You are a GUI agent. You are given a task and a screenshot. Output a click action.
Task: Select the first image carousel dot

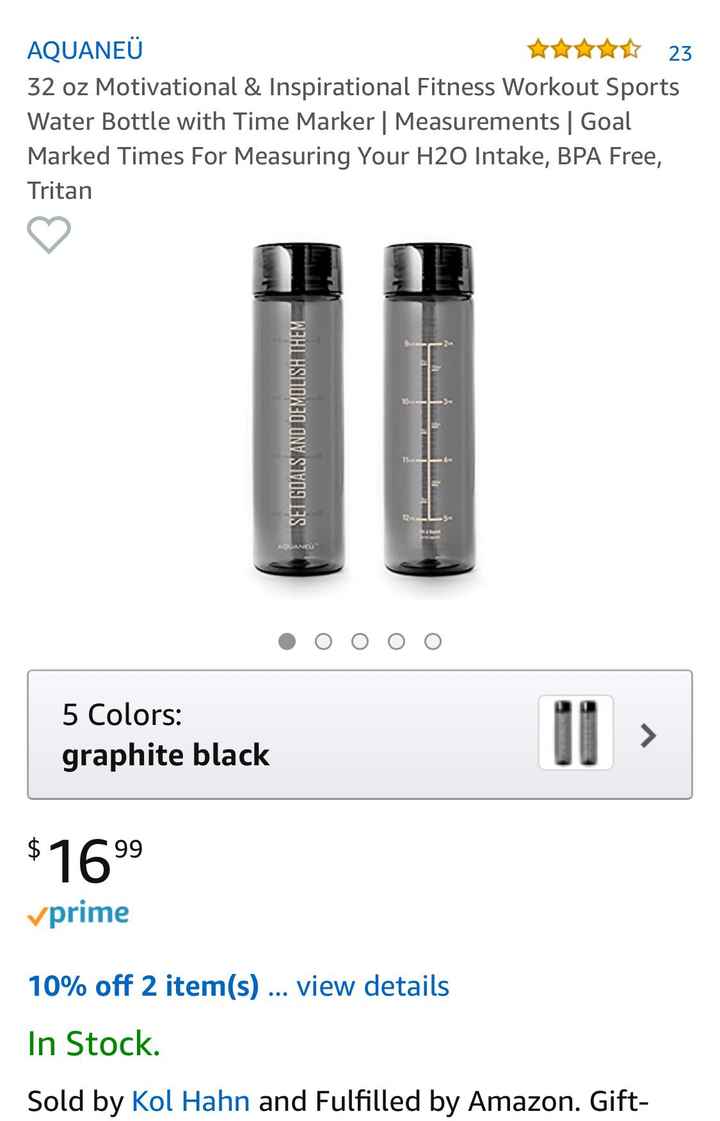(x=287, y=641)
